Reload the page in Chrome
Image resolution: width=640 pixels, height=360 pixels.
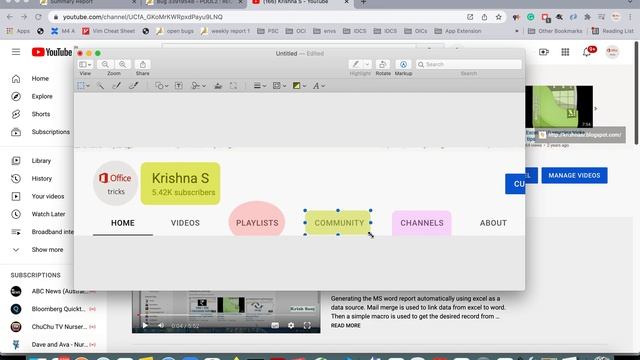[x=38, y=17]
